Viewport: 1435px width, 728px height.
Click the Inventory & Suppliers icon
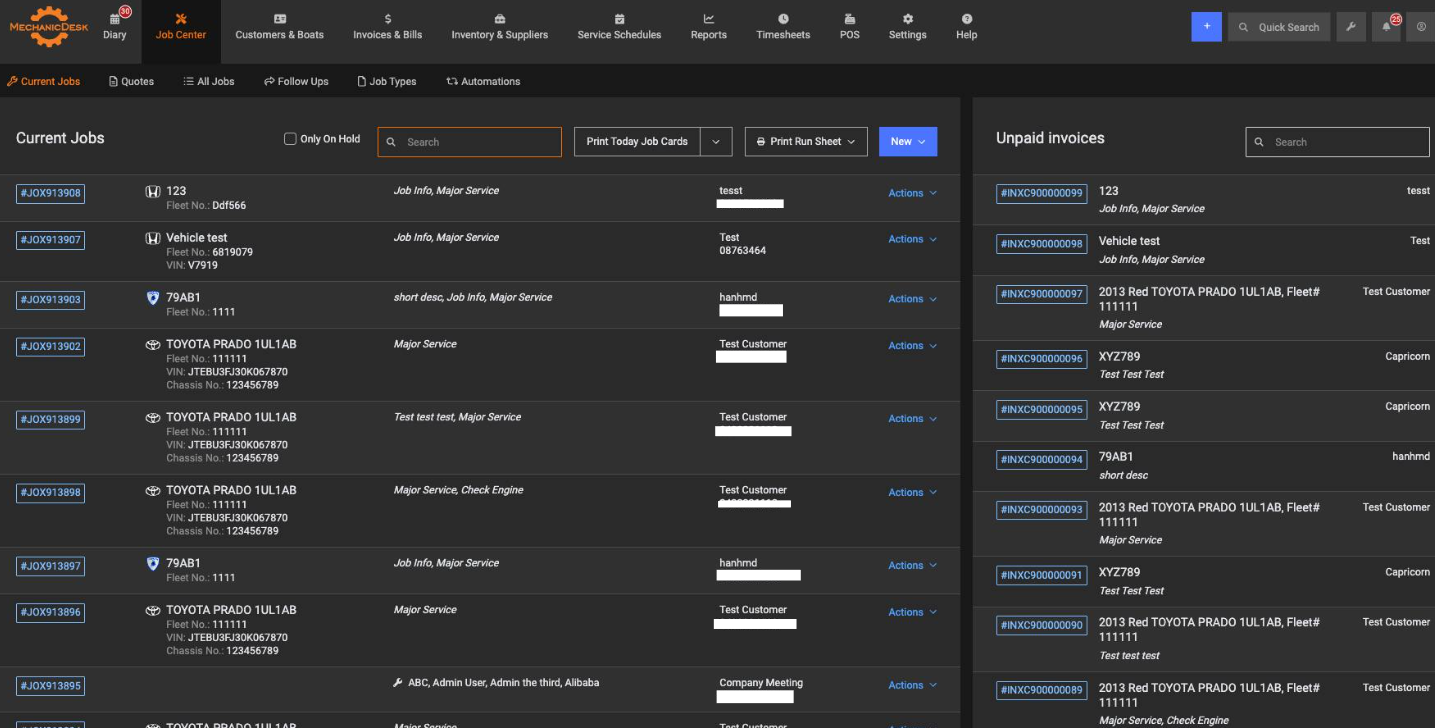click(x=499, y=19)
